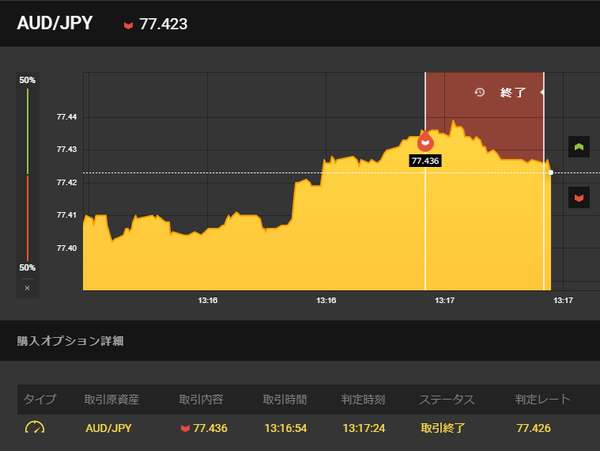600x451 pixels.
Task: Click the AUD/JPY cell in the trade row
Action: click(109, 428)
